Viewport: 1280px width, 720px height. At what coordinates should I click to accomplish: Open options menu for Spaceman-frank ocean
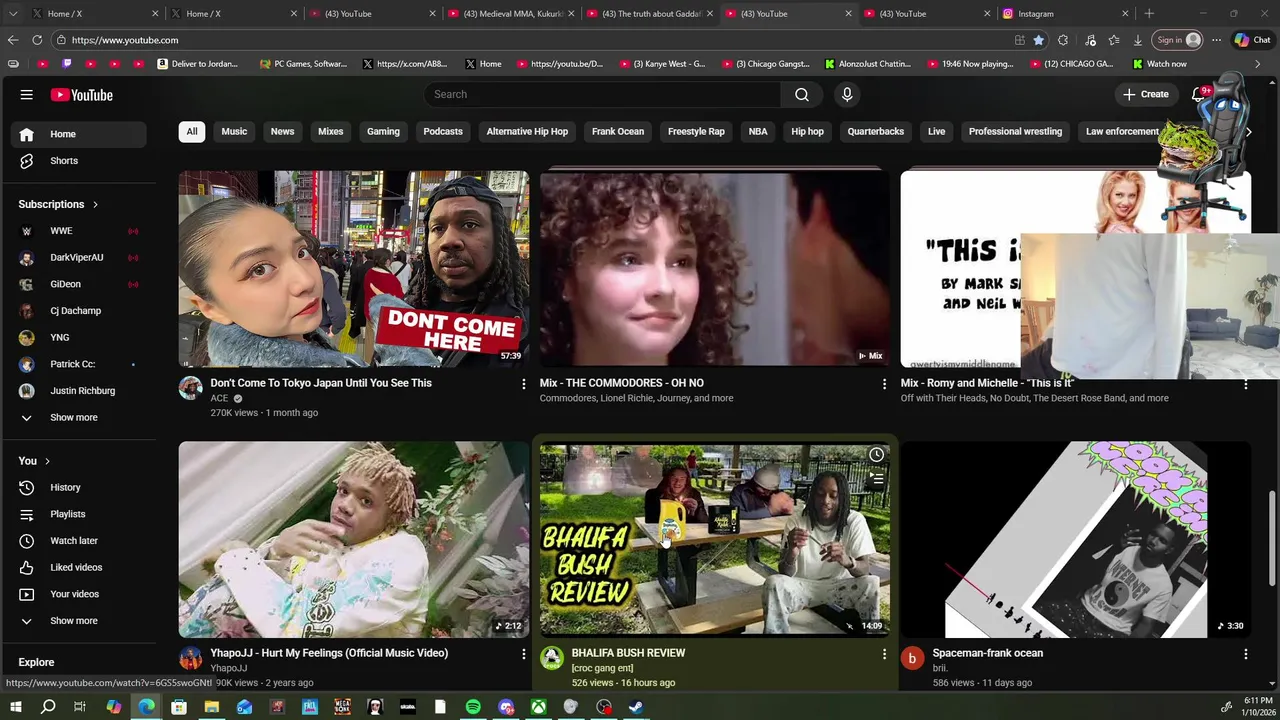[x=1245, y=653]
